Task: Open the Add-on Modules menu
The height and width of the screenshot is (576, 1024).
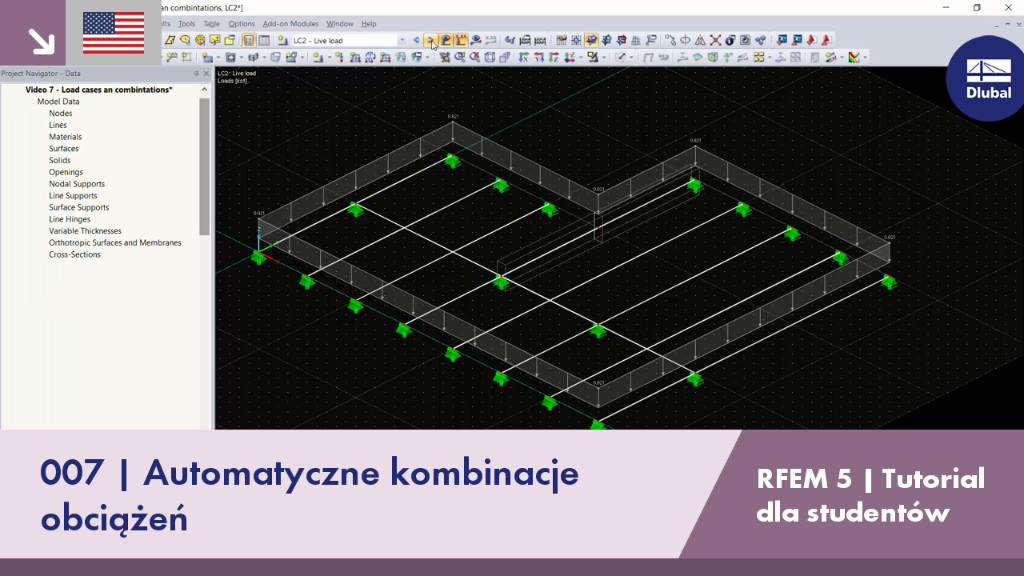Action: [291, 24]
